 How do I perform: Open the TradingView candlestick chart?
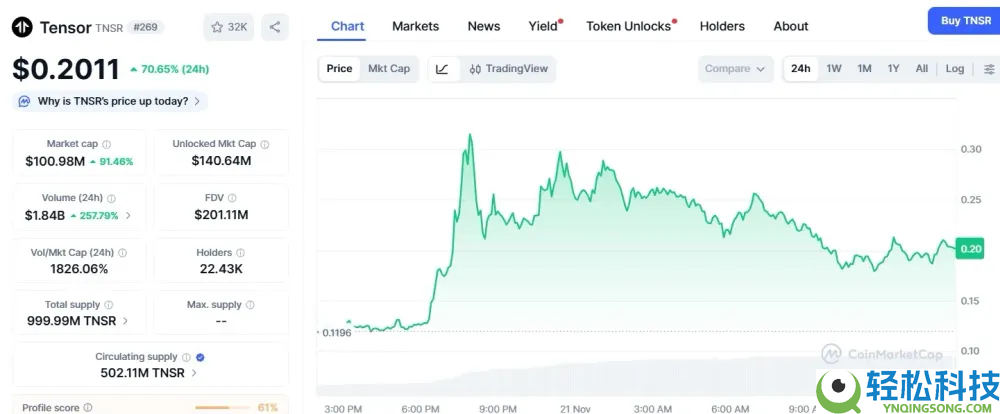click(x=509, y=69)
